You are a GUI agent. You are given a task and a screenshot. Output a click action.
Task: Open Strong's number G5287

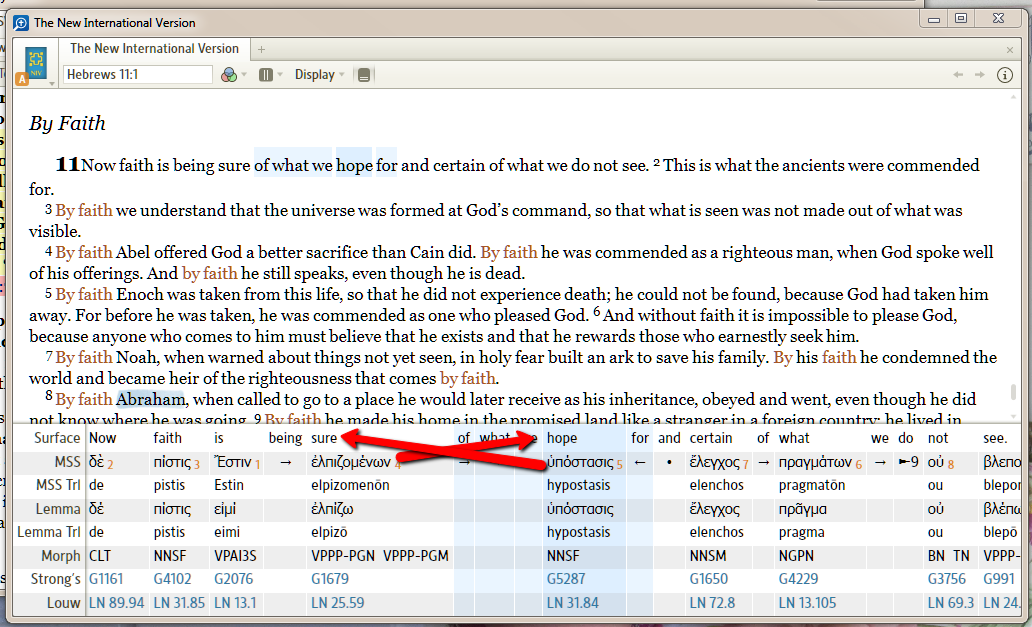(x=566, y=579)
